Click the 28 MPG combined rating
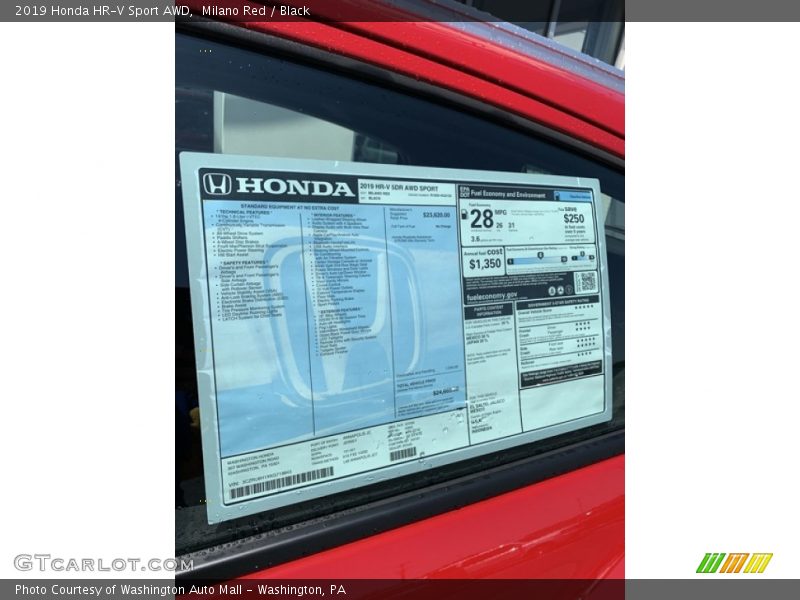Viewport: 800px width, 600px height. pyautogui.click(x=482, y=219)
